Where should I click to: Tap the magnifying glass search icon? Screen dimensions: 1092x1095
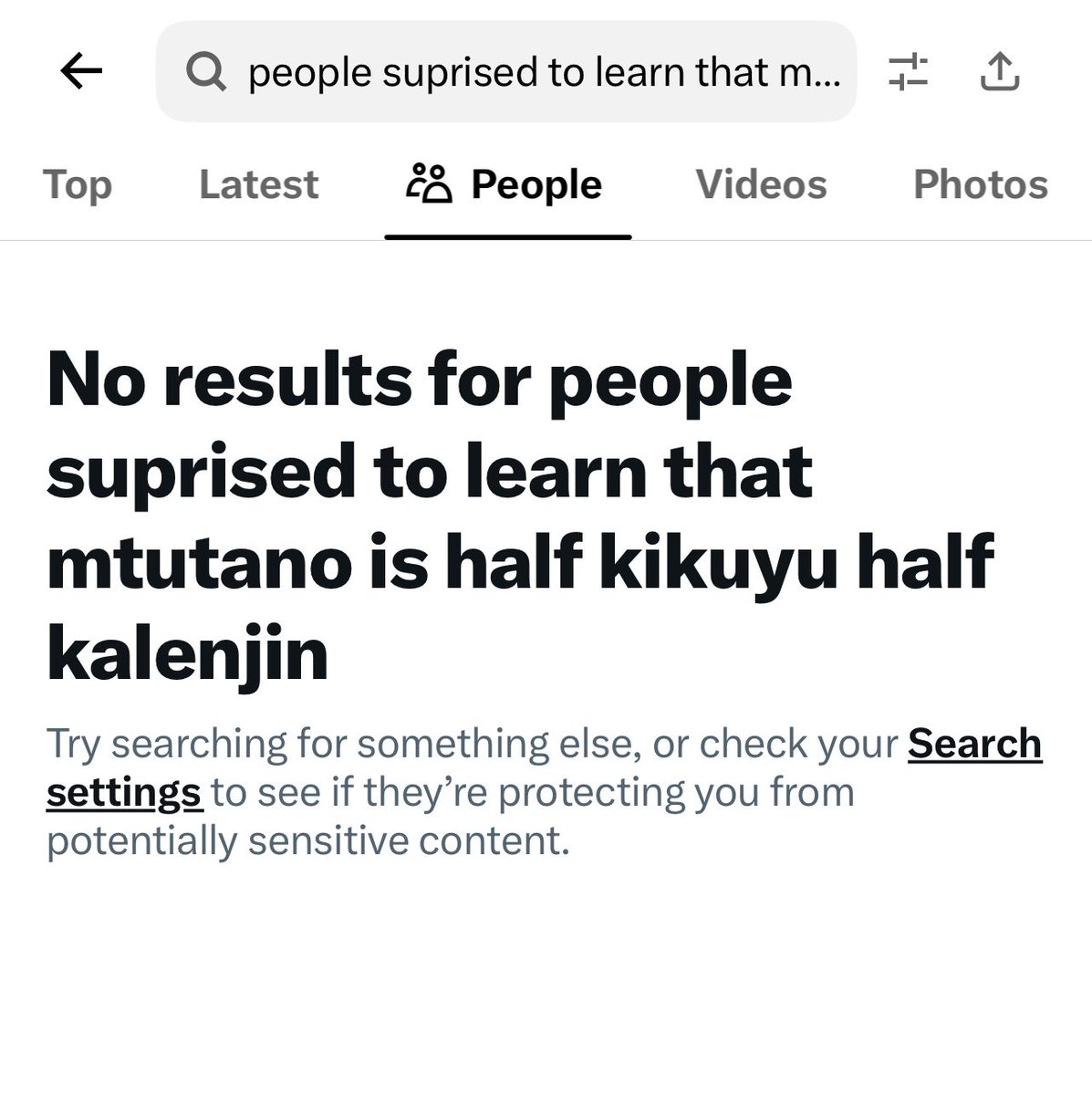click(x=206, y=71)
